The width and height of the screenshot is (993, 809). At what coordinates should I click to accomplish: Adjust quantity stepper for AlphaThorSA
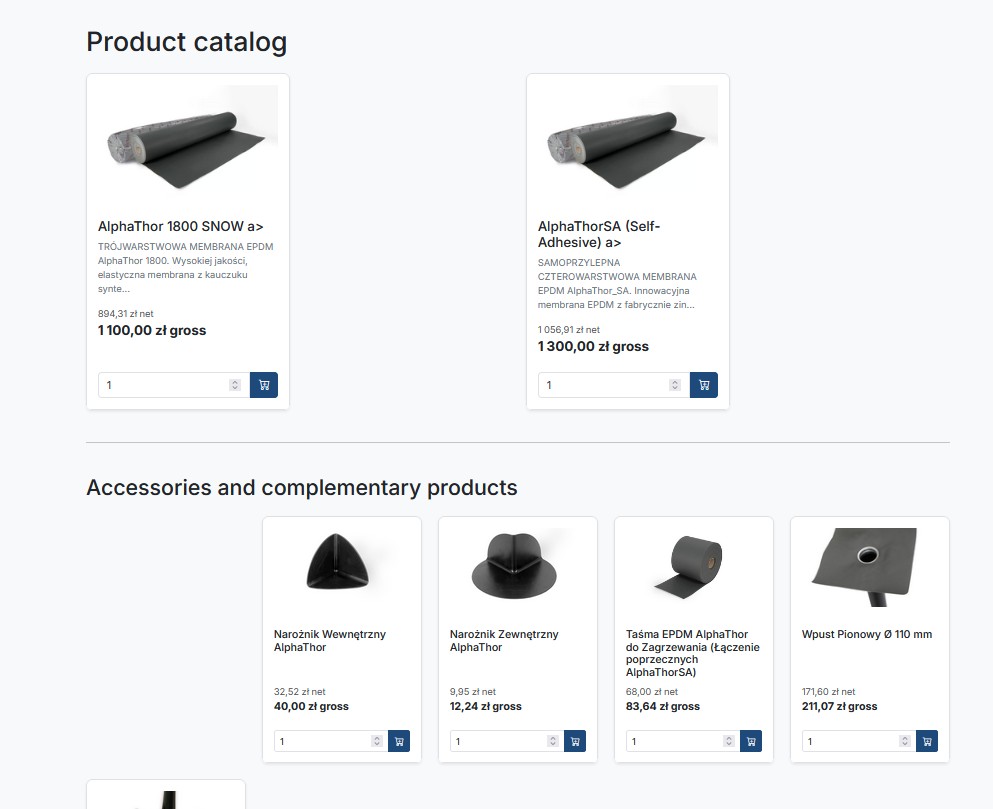point(675,385)
